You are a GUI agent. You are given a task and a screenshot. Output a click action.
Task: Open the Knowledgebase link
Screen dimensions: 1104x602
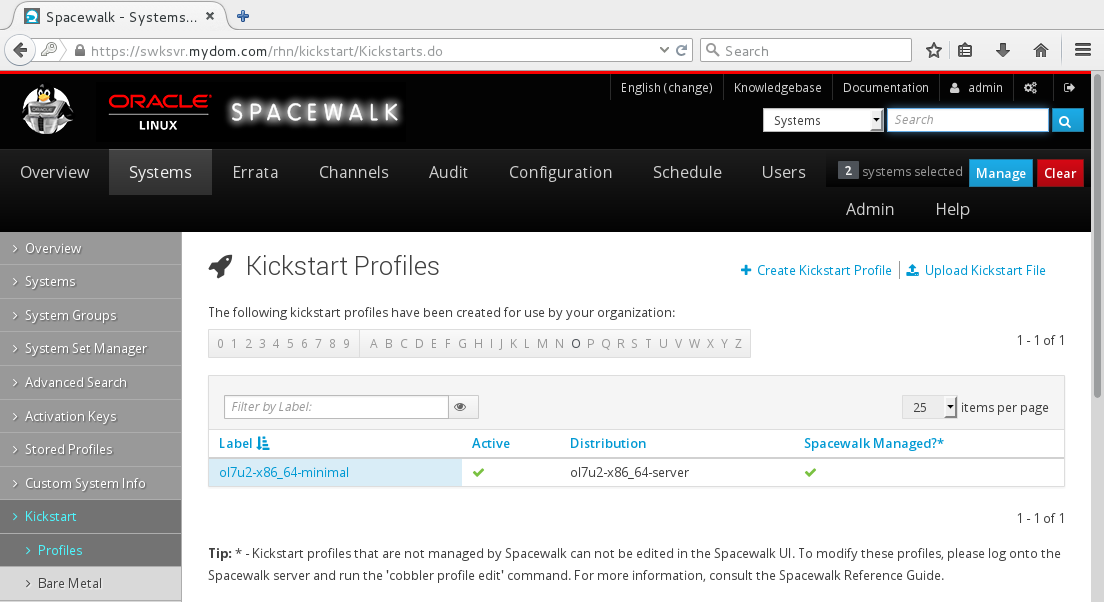coord(777,88)
